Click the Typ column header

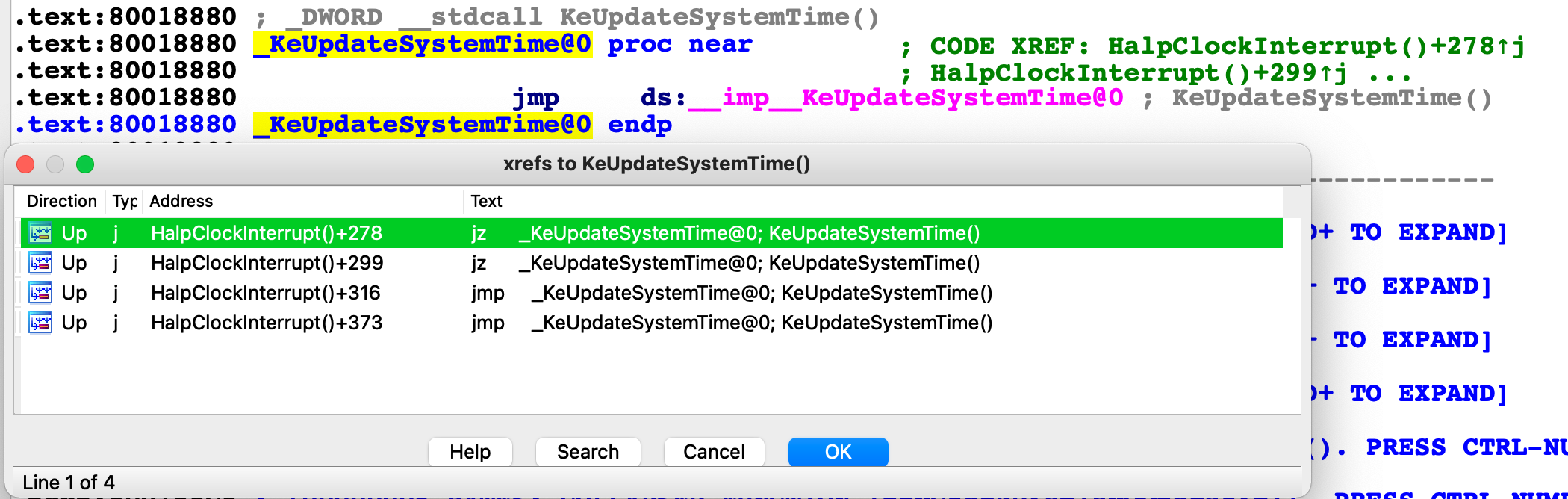125,201
